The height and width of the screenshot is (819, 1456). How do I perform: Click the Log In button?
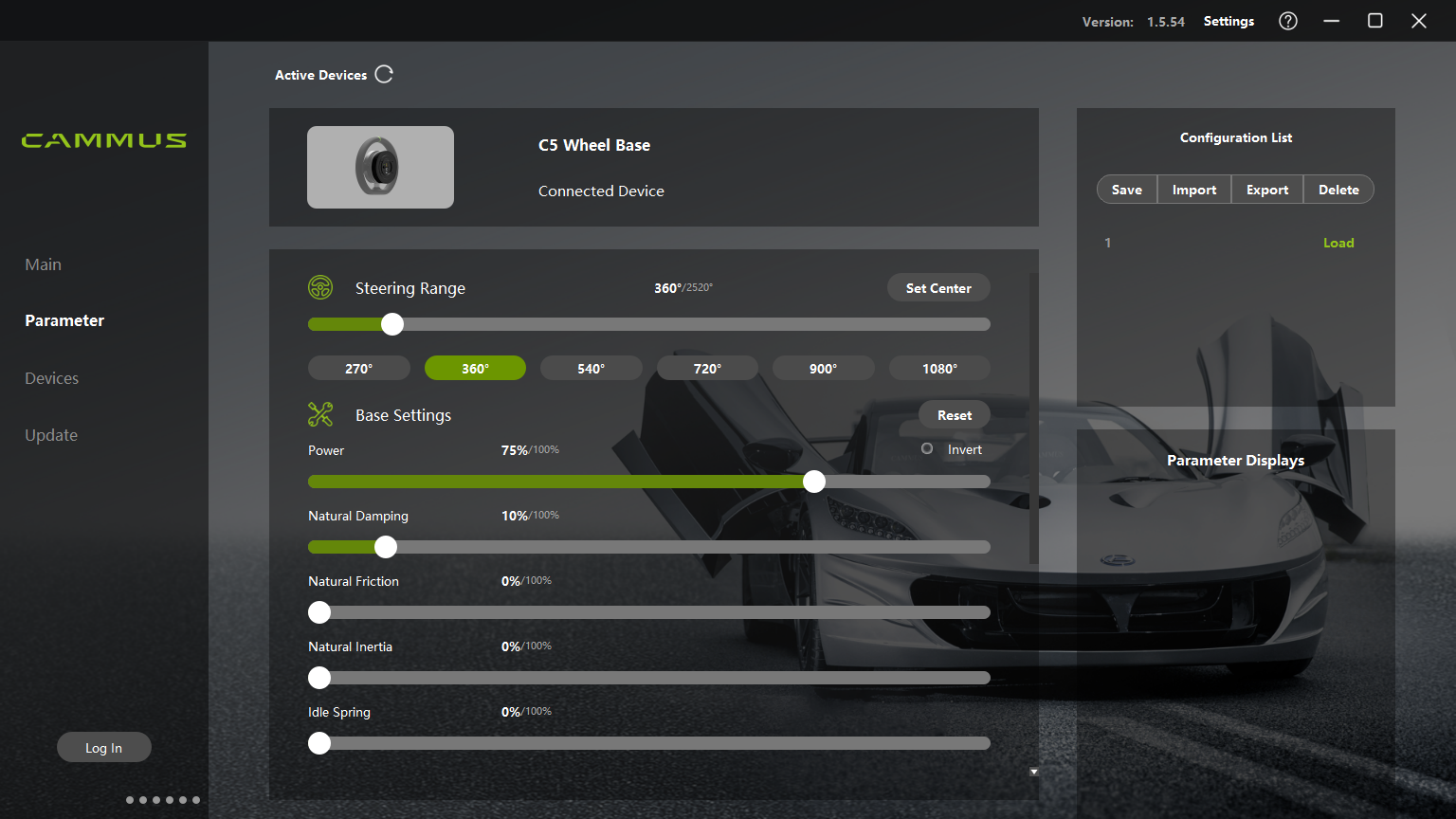pos(104,747)
